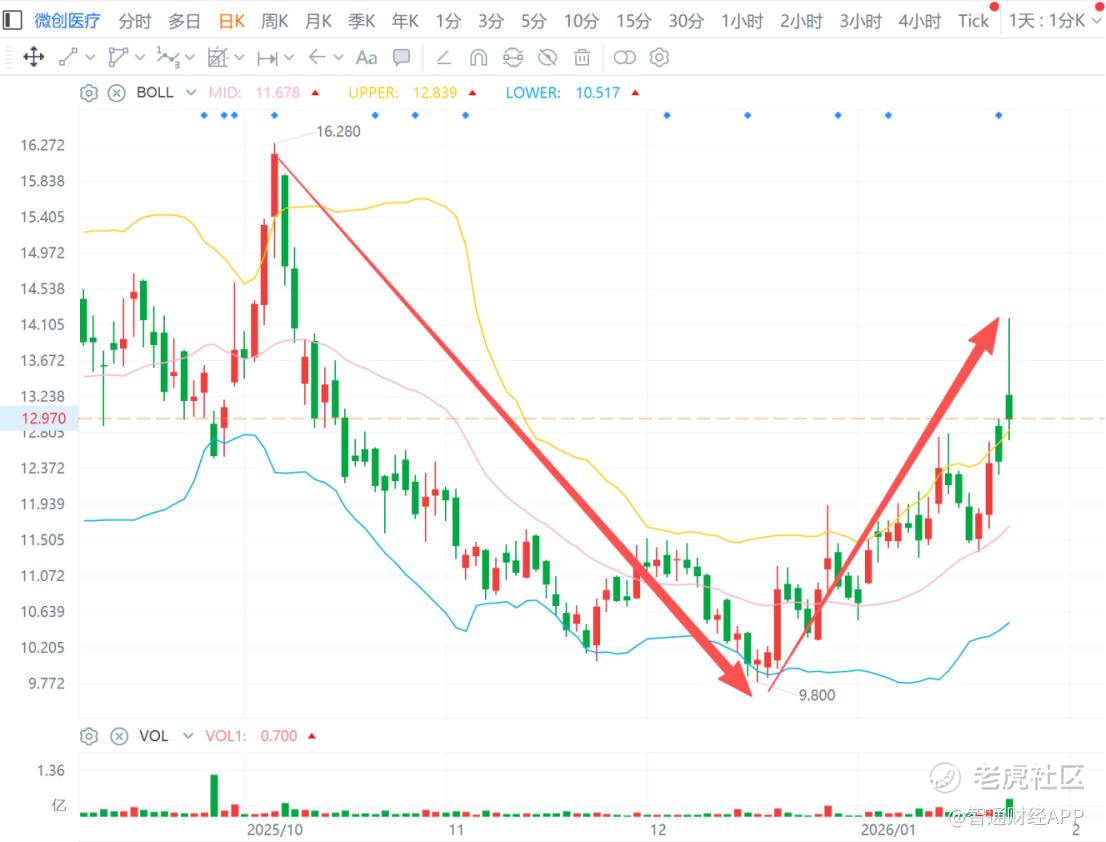Open VOL indicator settings gear
1106x842 pixels.
88,736
